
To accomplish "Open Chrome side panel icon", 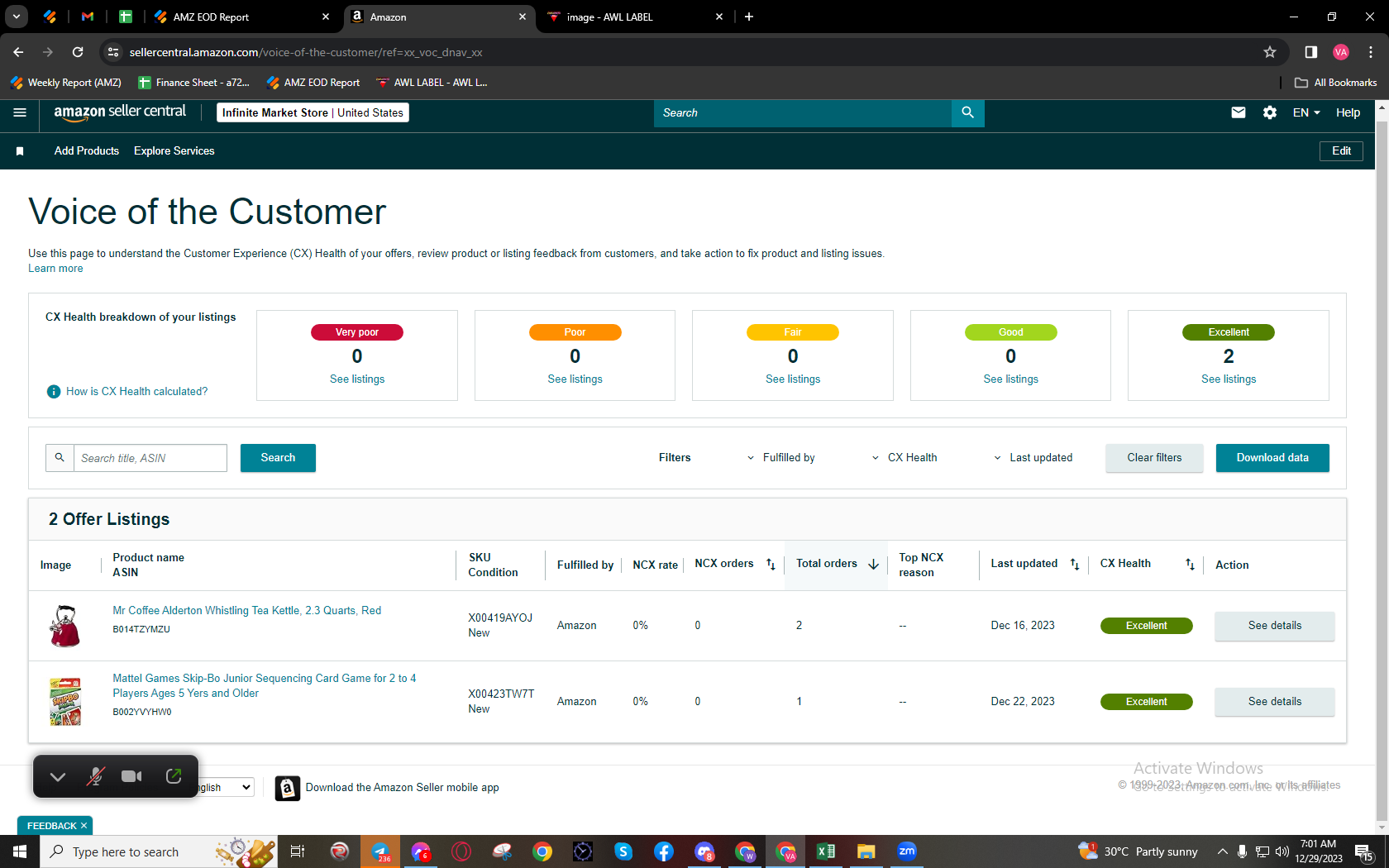I will pos(1310,52).
